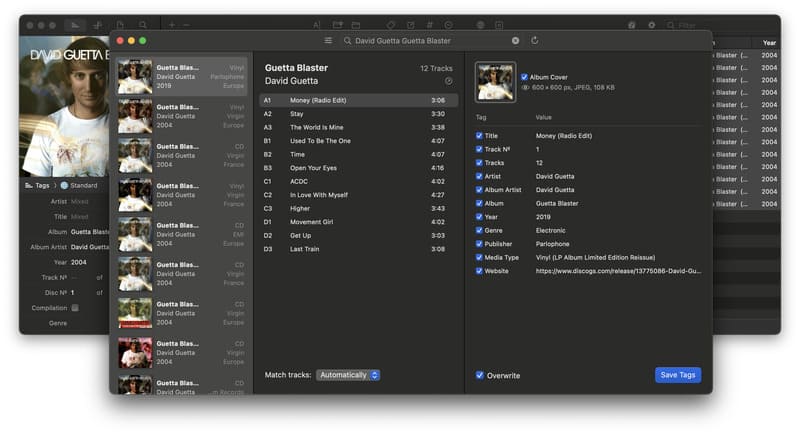The width and height of the screenshot is (800, 436).
Task: Click the album cover thumbnail in tag panel
Action: [495, 82]
